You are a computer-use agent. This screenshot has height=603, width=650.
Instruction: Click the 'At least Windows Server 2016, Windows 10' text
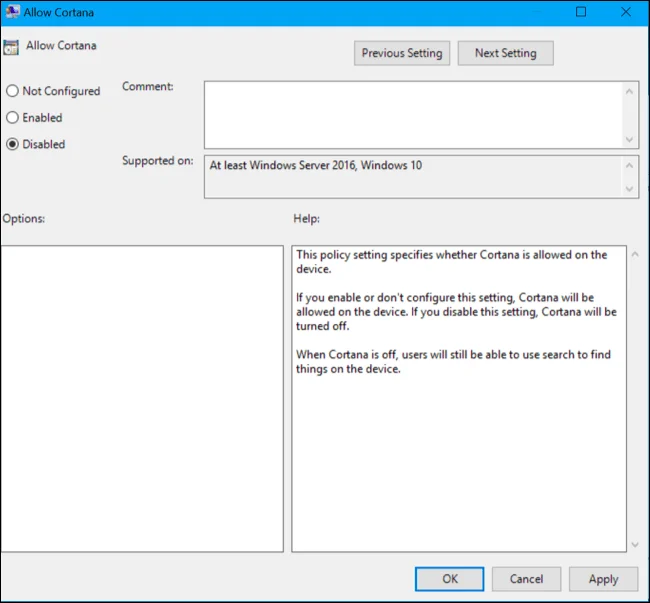pyautogui.click(x=315, y=165)
